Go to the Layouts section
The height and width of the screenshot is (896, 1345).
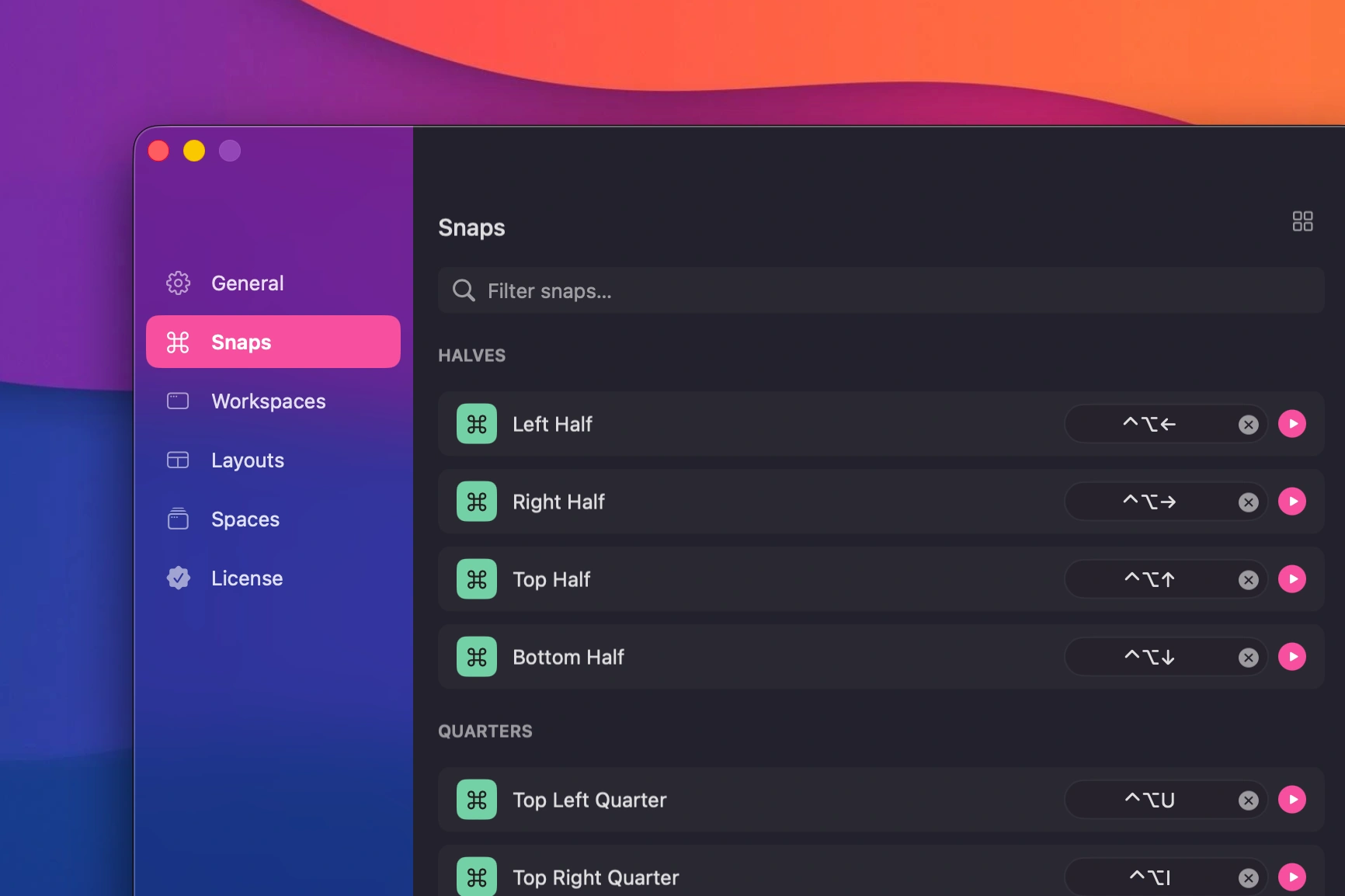pyautogui.click(x=273, y=460)
